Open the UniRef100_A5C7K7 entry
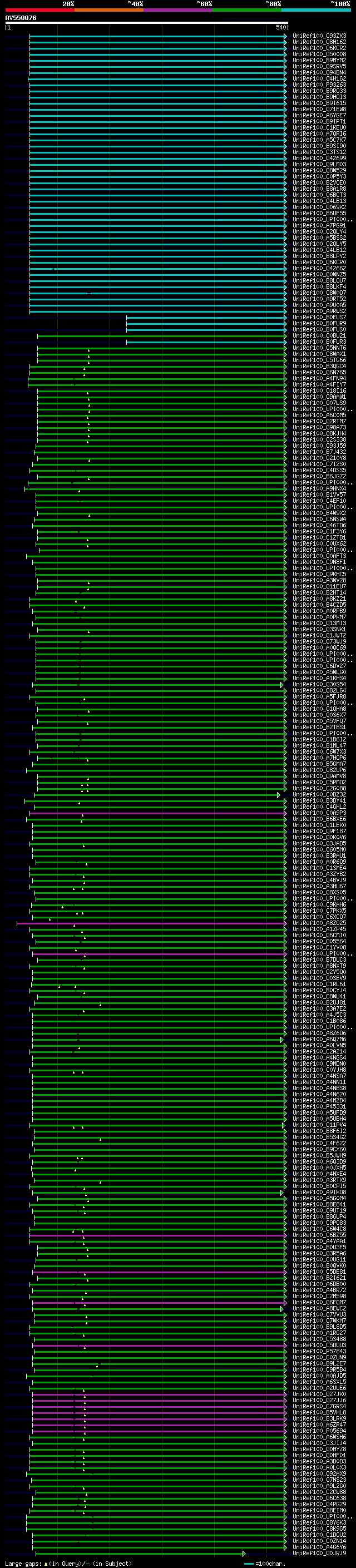The height and width of the screenshot is (1568, 356). pyautogui.click(x=319, y=140)
